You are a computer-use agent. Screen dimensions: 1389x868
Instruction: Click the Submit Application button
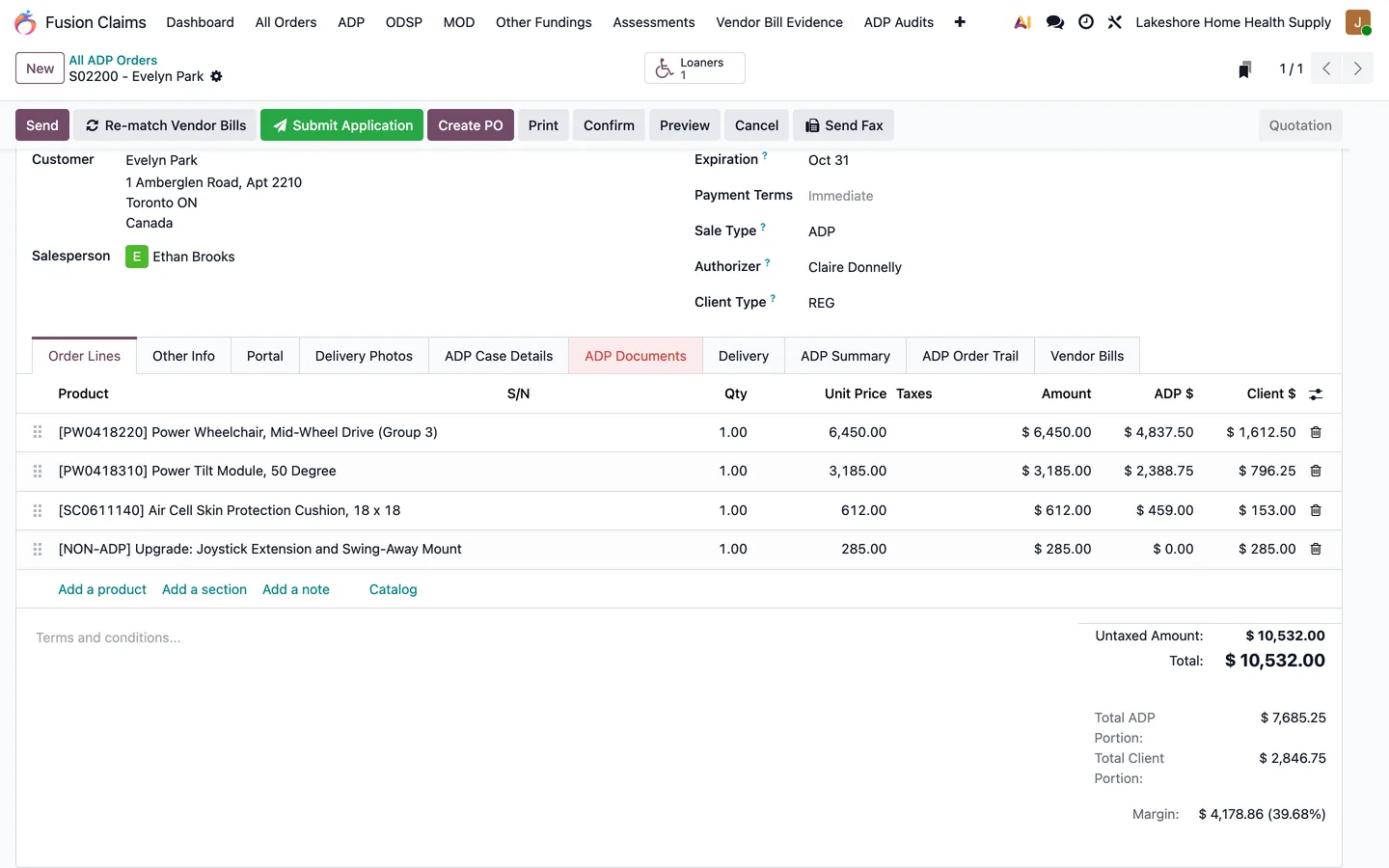pyautogui.click(x=342, y=125)
